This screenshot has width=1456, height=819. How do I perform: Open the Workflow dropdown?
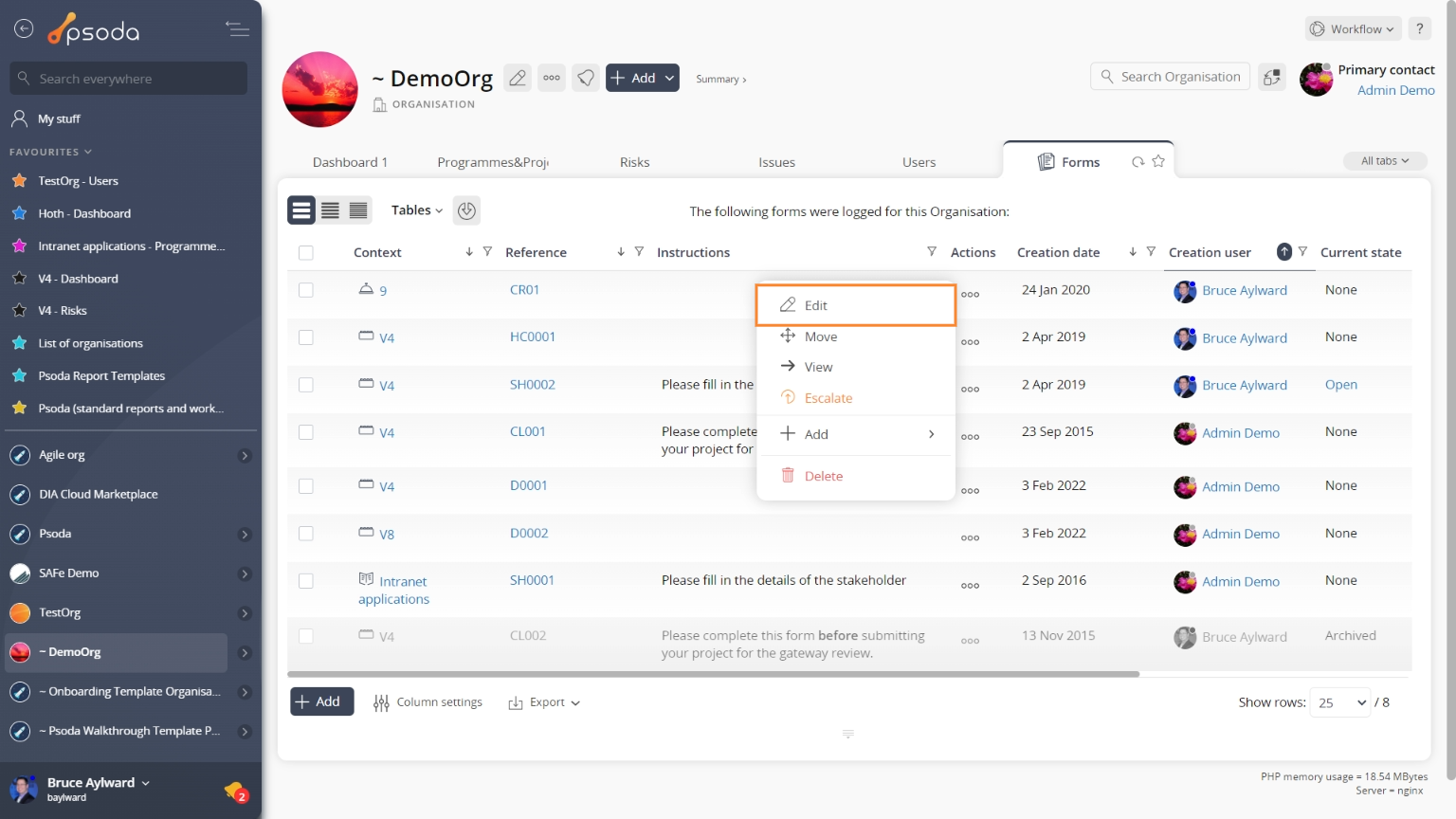click(x=1353, y=28)
